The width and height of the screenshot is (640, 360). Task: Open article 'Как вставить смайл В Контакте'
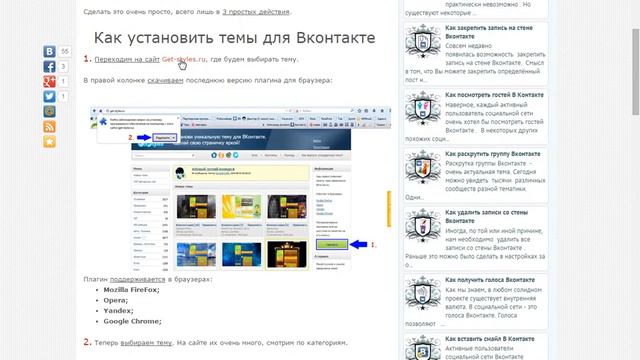coord(490,339)
